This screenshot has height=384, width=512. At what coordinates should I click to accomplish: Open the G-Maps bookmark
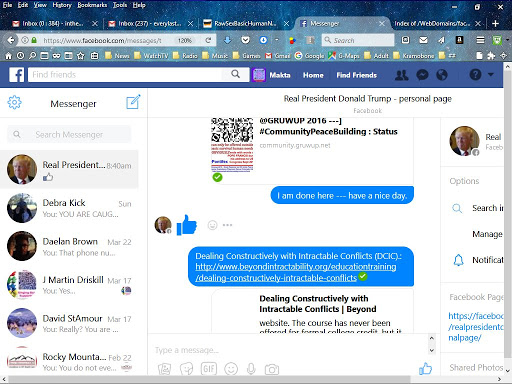pyautogui.click(x=344, y=56)
